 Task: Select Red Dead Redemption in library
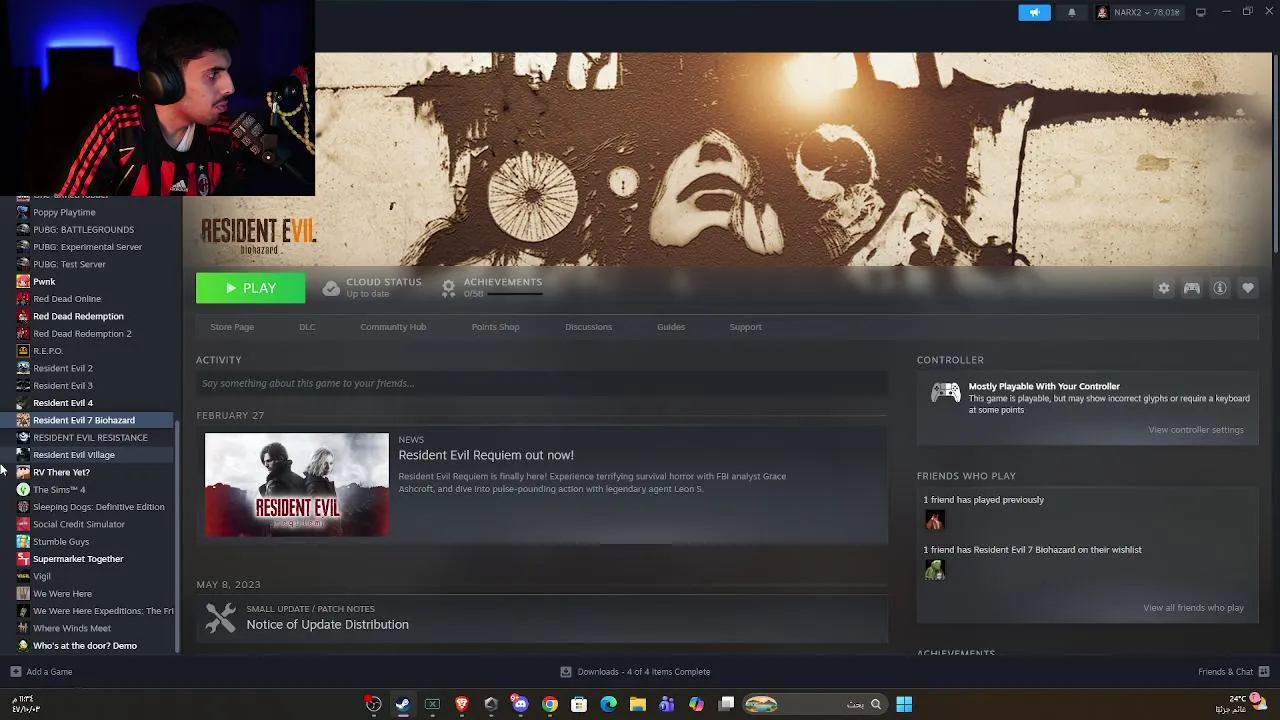coord(78,316)
